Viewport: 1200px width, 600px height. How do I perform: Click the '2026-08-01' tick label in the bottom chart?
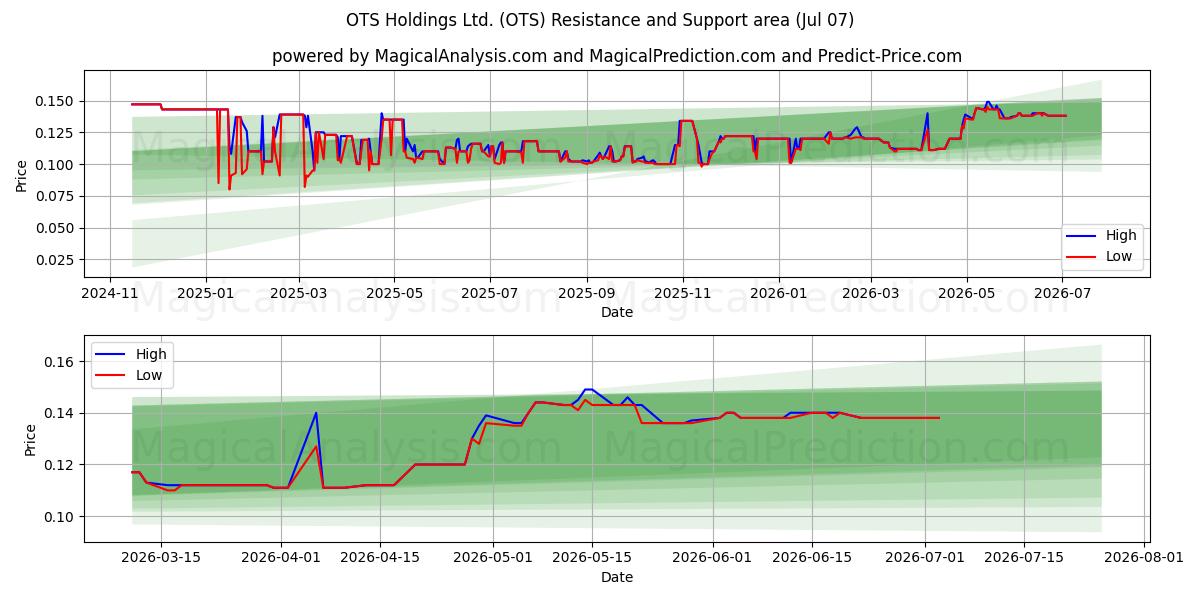point(1144,558)
